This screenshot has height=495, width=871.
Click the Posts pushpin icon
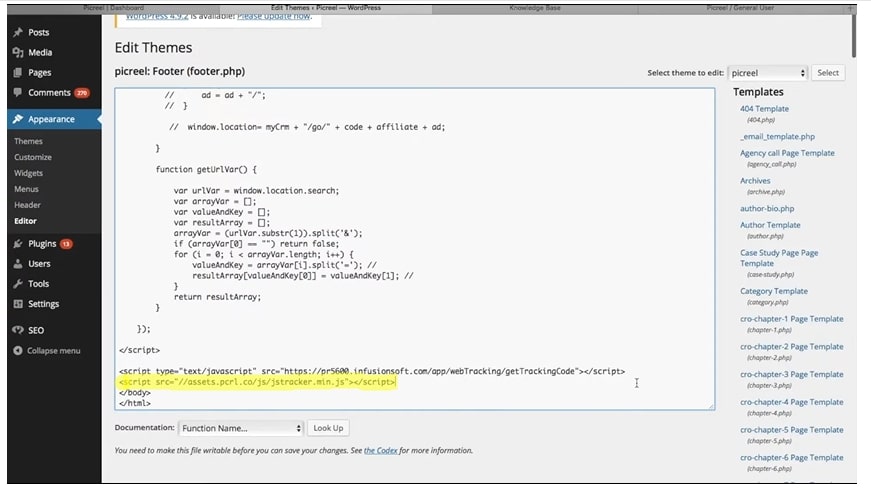click(x=18, y=32)
